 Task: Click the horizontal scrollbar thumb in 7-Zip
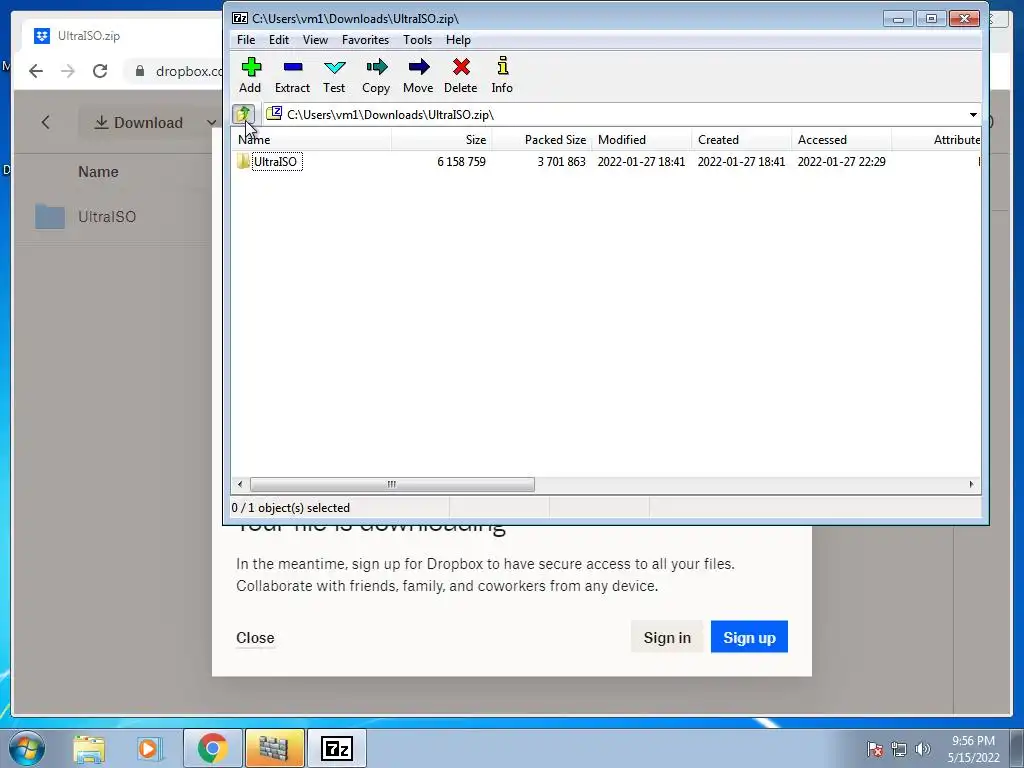(392, 485)
